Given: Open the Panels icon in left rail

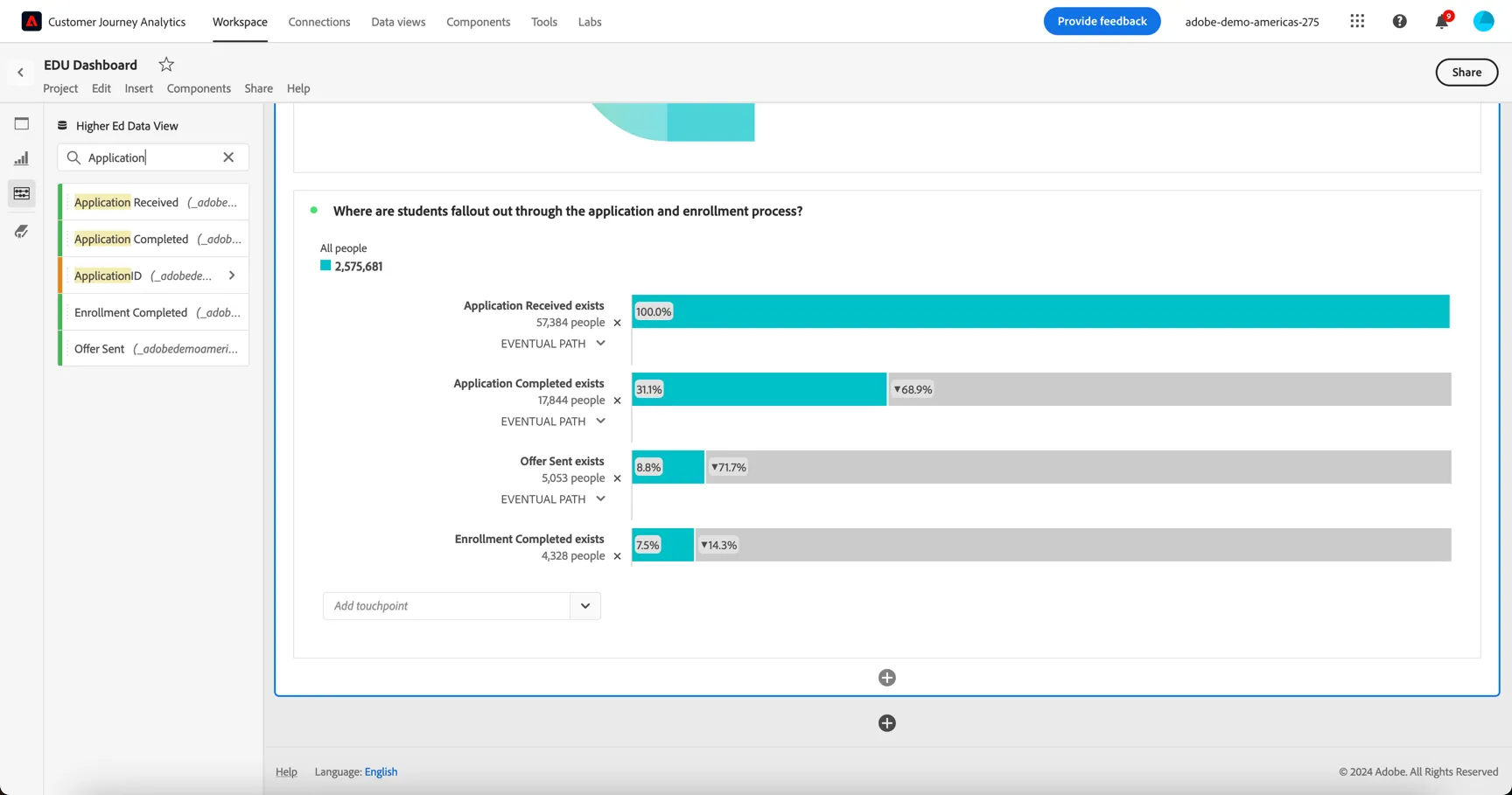Looking at the screenshot, I should click(x=22, y=123).
